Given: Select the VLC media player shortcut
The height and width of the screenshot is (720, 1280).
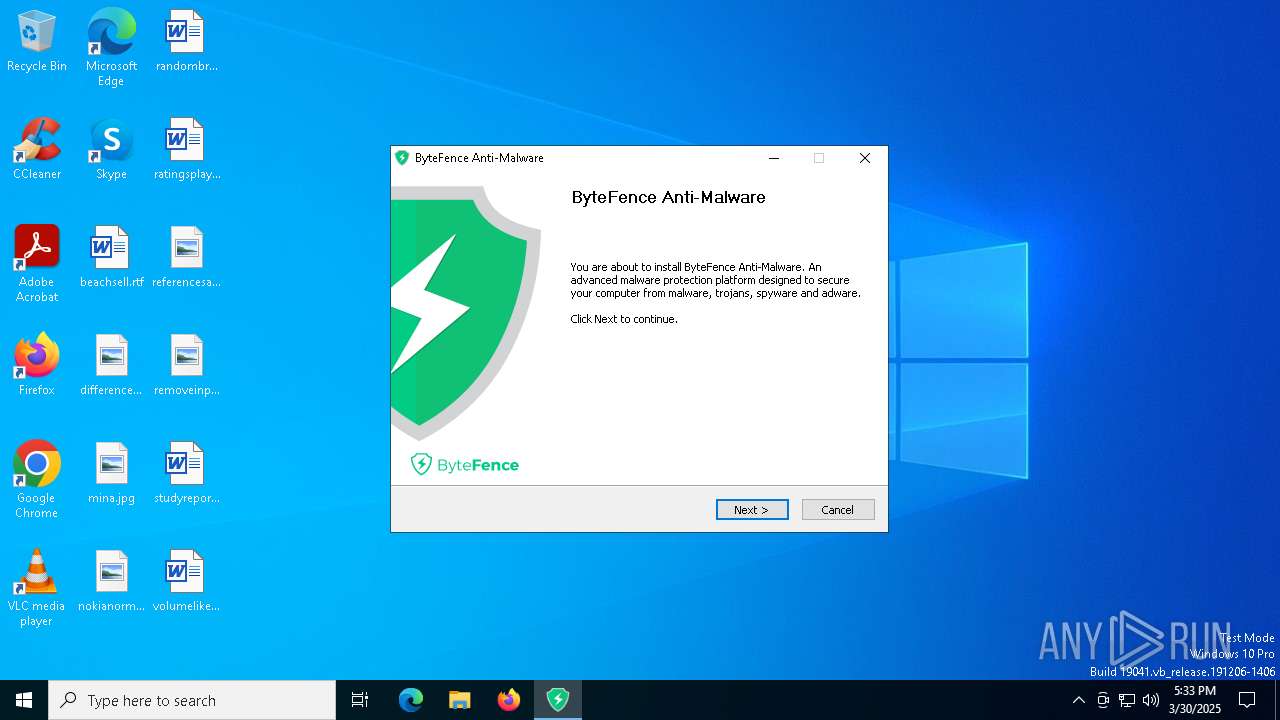Looking at the screenshot, I should coord(37,588).
